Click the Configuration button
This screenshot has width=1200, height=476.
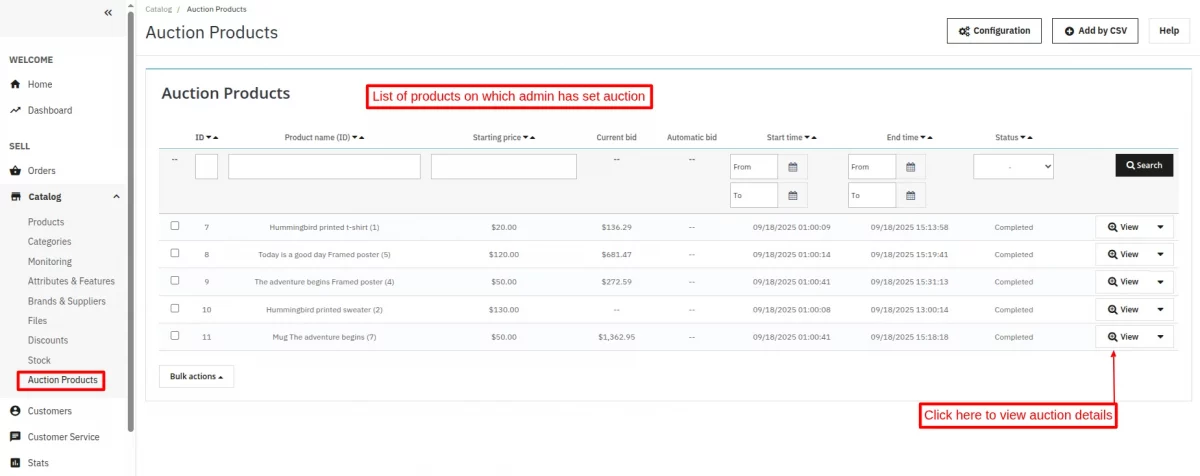pyautogui.click(x=994, y=31)
